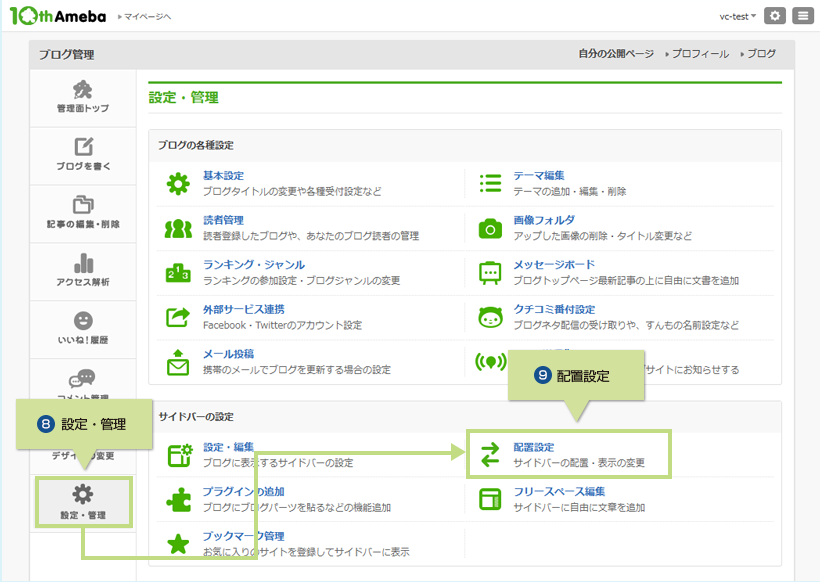Go to ブログ in header bar
820x582 pixels.
pos(761,54)
